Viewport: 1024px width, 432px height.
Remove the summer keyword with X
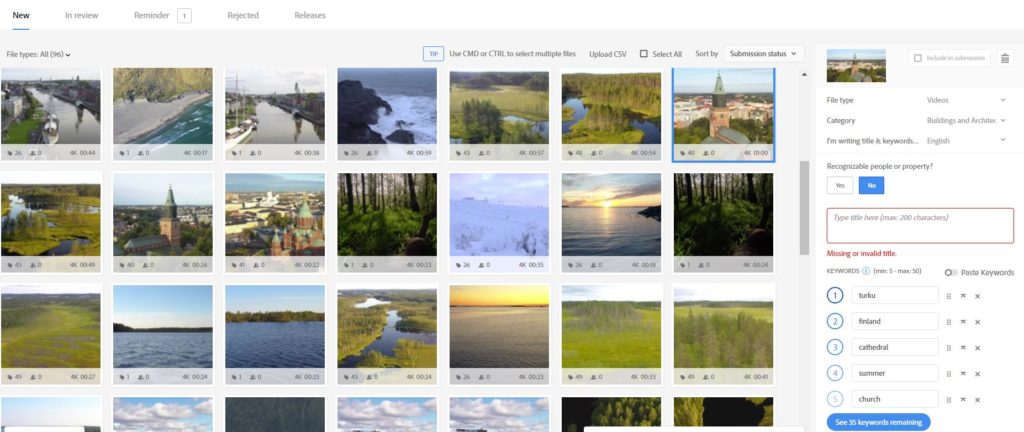tap(978, 374)
